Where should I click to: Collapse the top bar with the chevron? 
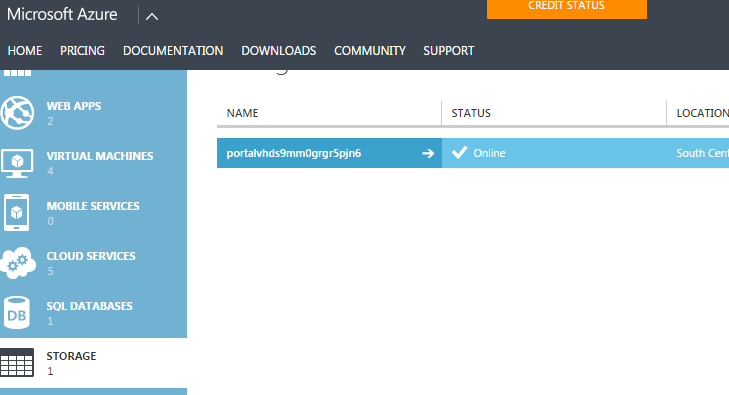pos(152,17)
